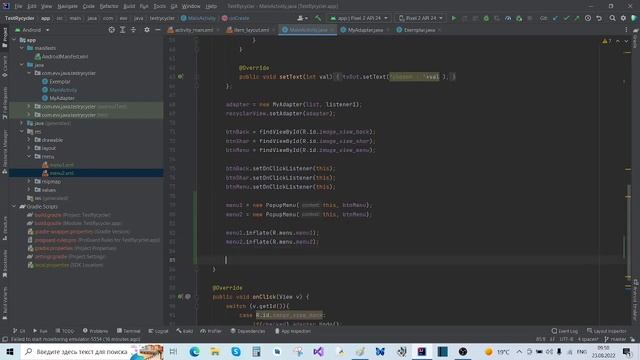Click Collapse All in Project panel

pos(133,30)
